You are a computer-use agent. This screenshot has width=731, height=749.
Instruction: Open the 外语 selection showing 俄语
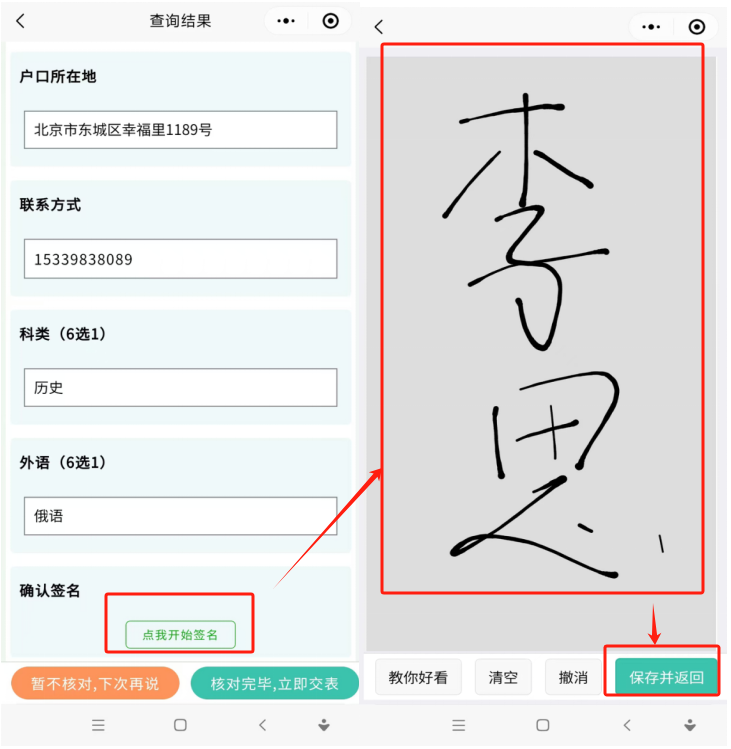point(181,516)
